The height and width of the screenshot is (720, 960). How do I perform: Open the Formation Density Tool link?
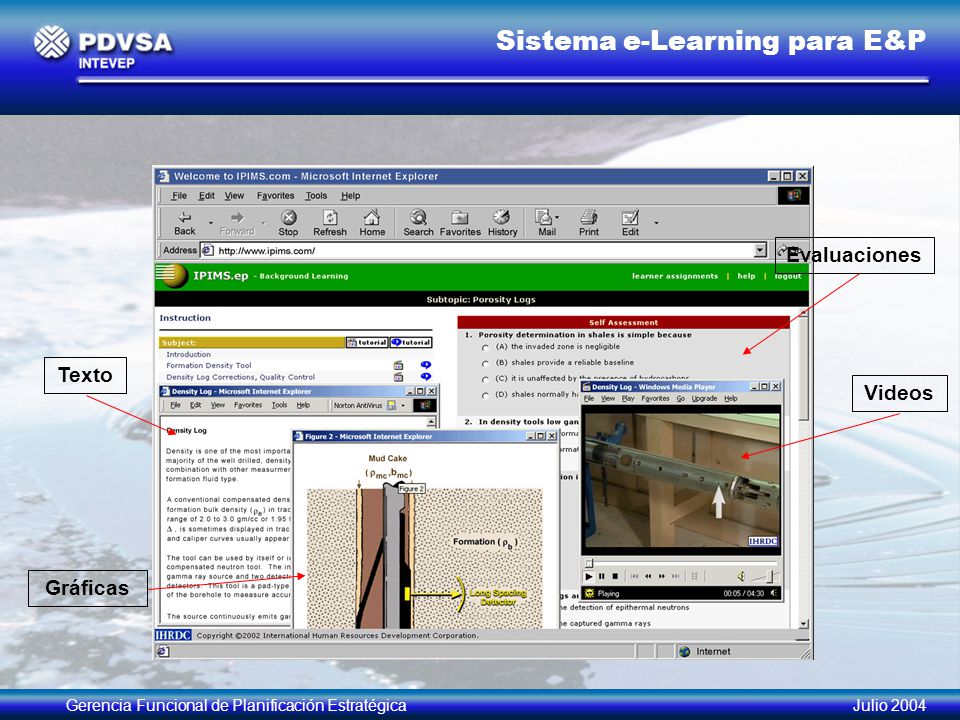click(x=209, y=366)
